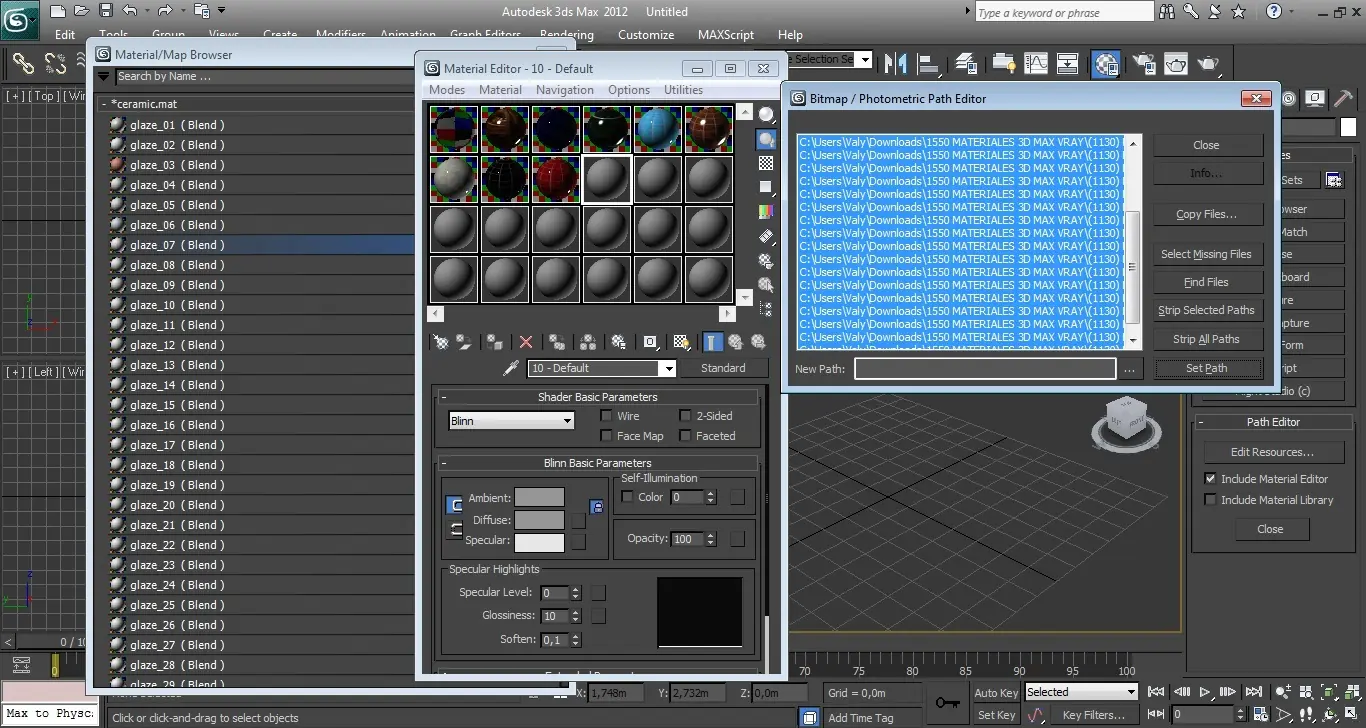
Task: Click the Specular color swatch
Action: [x=540, y=541]
